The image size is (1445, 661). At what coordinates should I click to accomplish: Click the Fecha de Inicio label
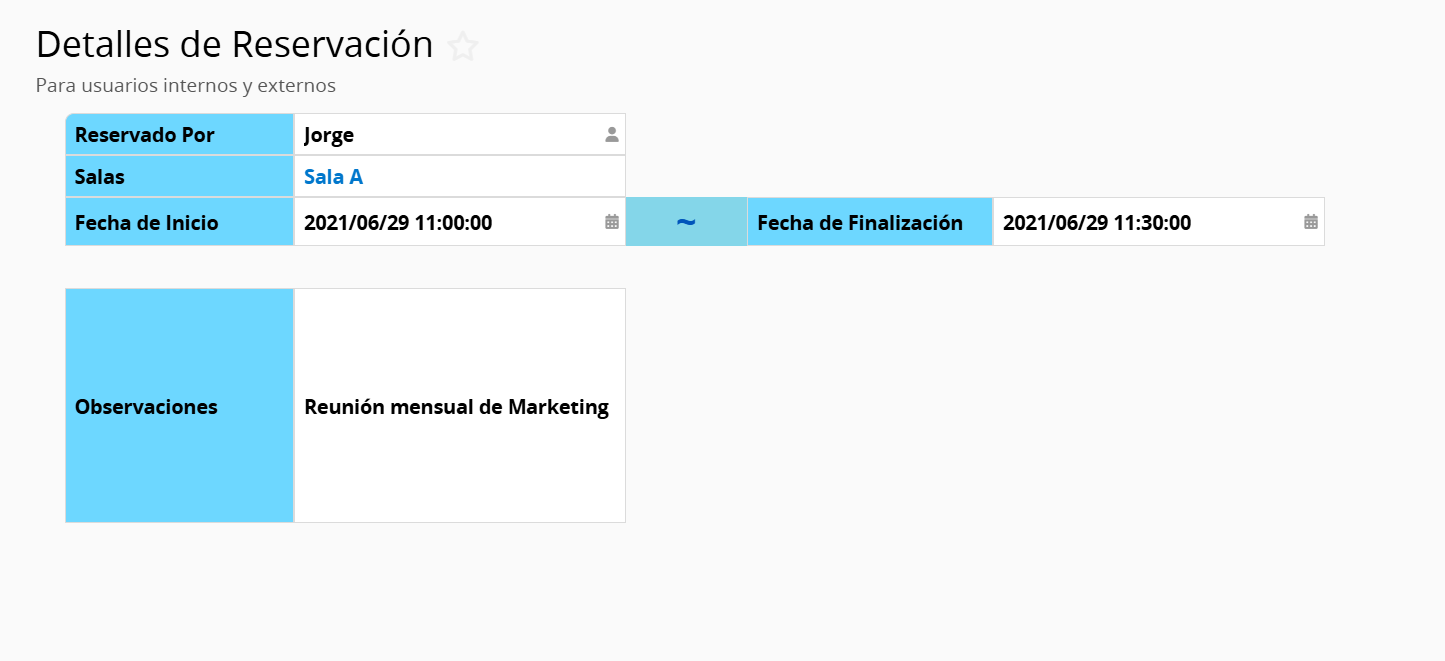coord(147,223)
